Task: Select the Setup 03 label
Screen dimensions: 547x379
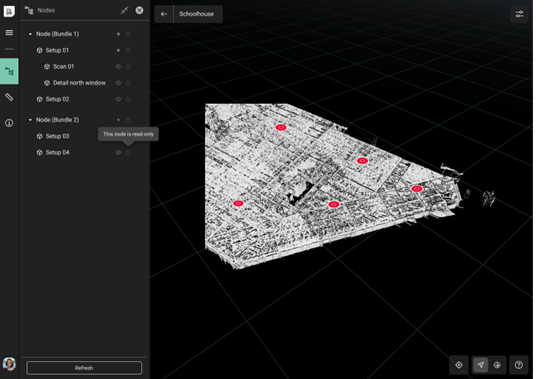Action: pyautogui.click(x=57, y=136)
